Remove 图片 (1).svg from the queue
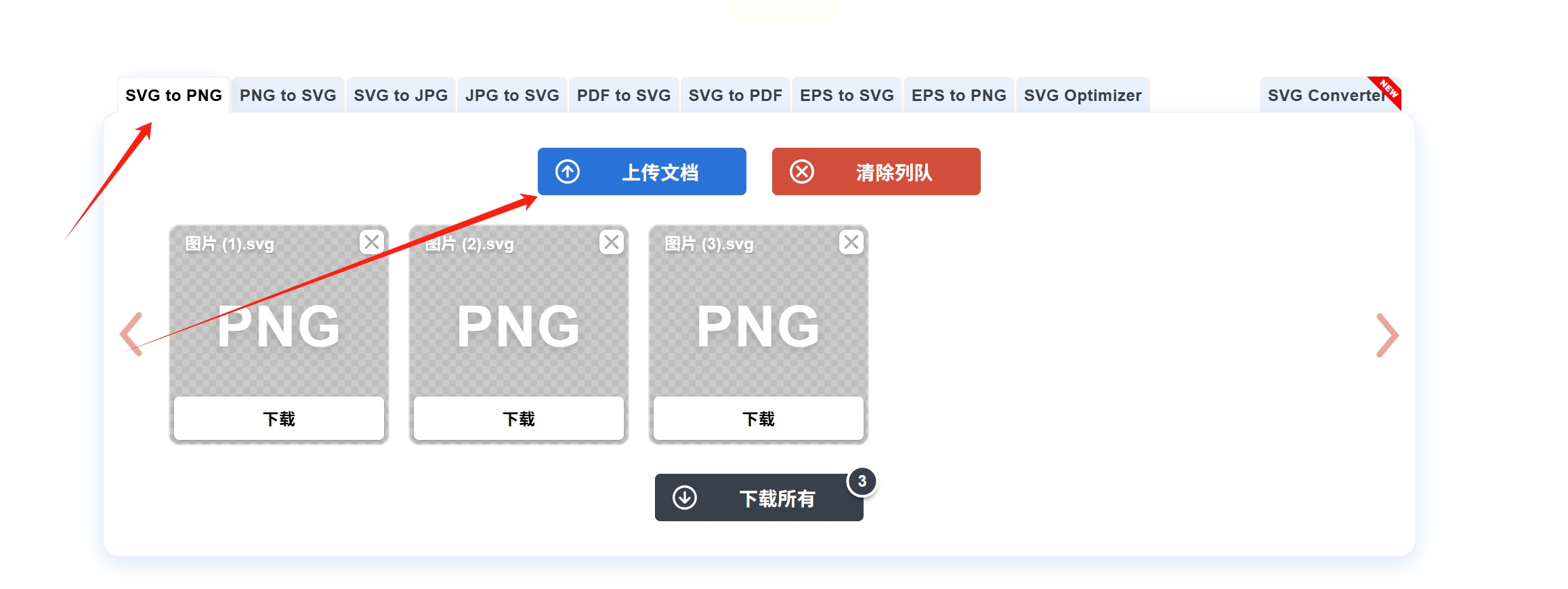 372,242
